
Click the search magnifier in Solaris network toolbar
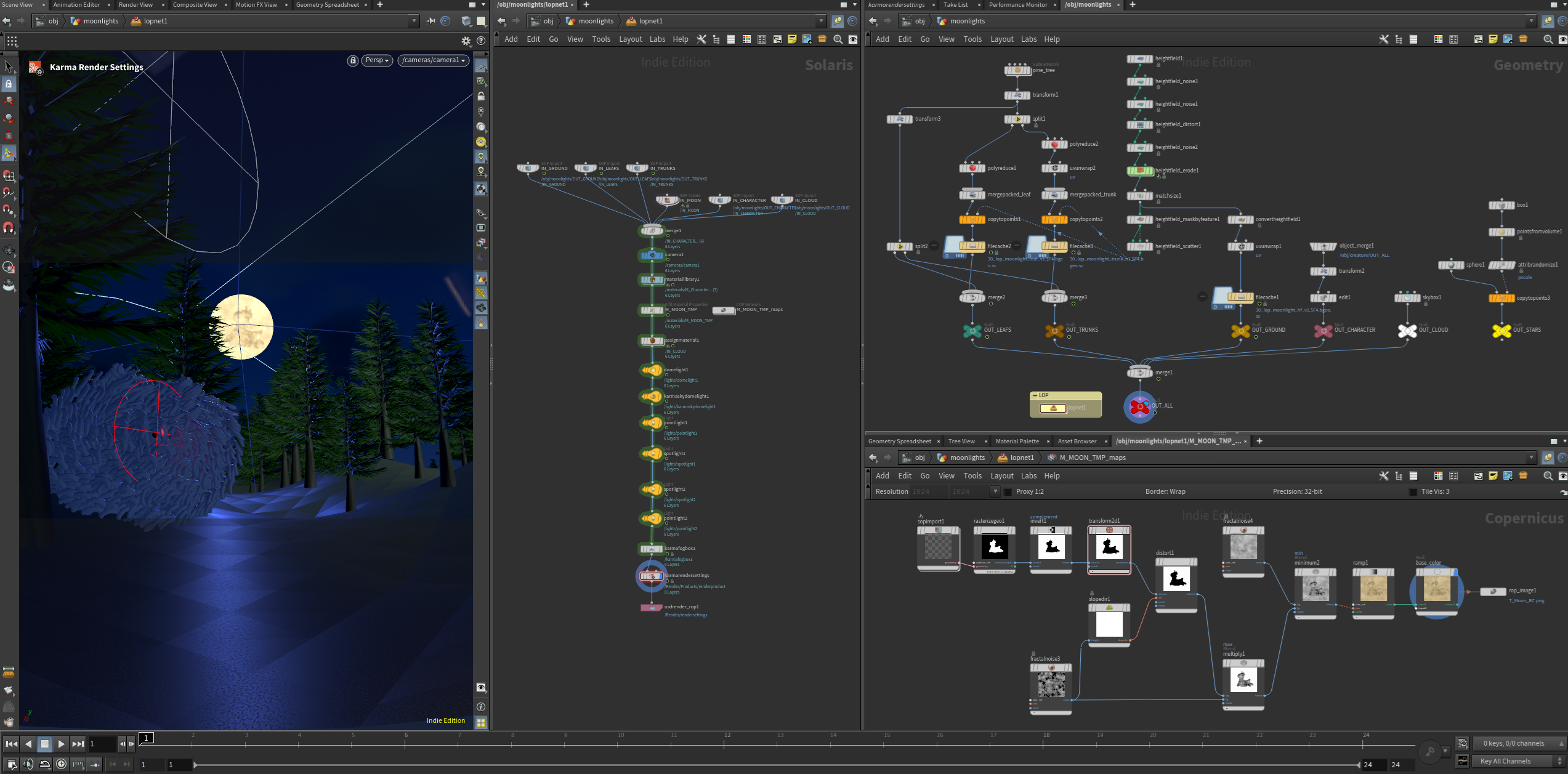[x=838, y=39]
